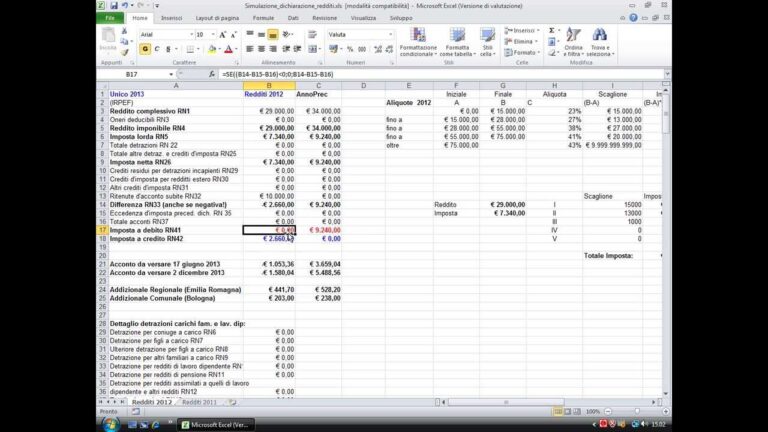Switch to the Dati tab
768x432 pixels.
tap(293, 18)
